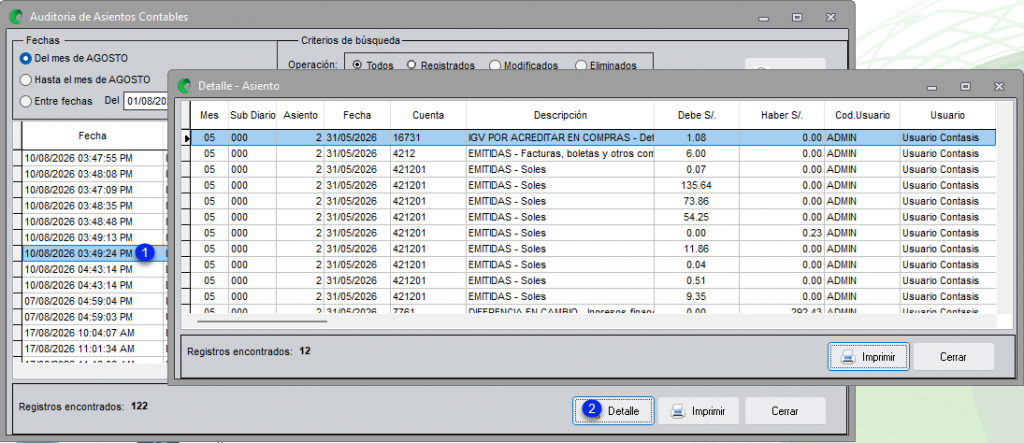This screenshot has height=443, width=1024.
Task: Click the printer icon on Auditoria window Imprimir
Action: 679,411
